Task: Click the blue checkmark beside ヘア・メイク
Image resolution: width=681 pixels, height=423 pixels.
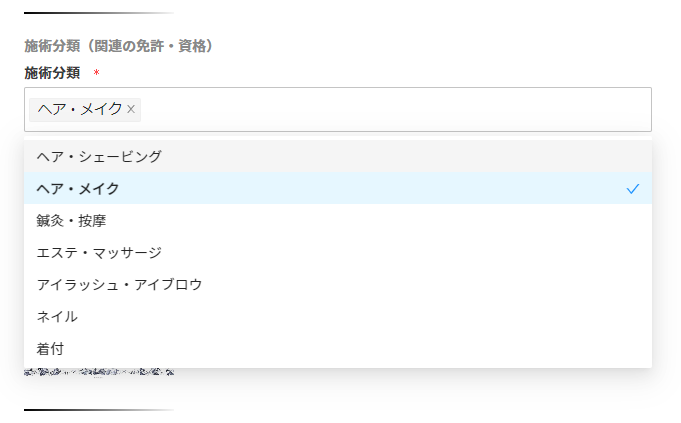Action: [x=632, y=188]
